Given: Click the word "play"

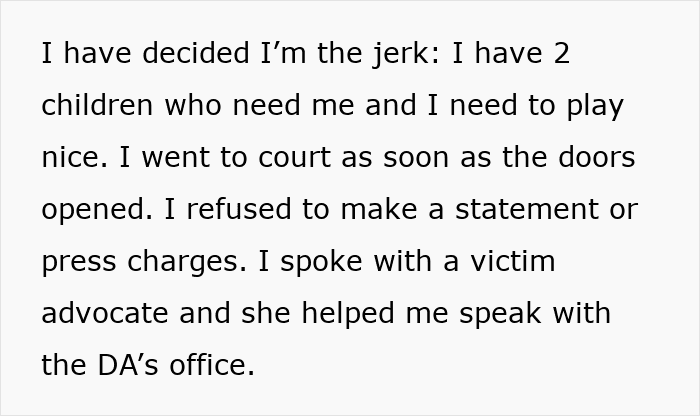Looking at the screenshot, I should (x=596, y=106).
